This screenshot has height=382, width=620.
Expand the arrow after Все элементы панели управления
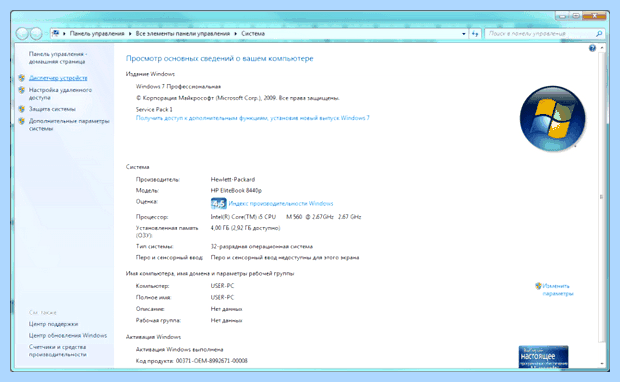235,34
